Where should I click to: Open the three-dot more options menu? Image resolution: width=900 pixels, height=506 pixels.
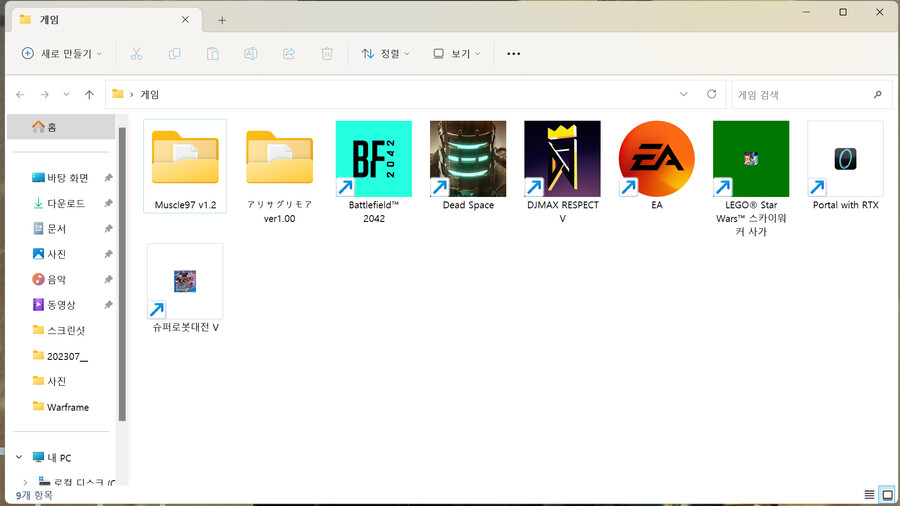pyautogui.click(x=514, y=53)
